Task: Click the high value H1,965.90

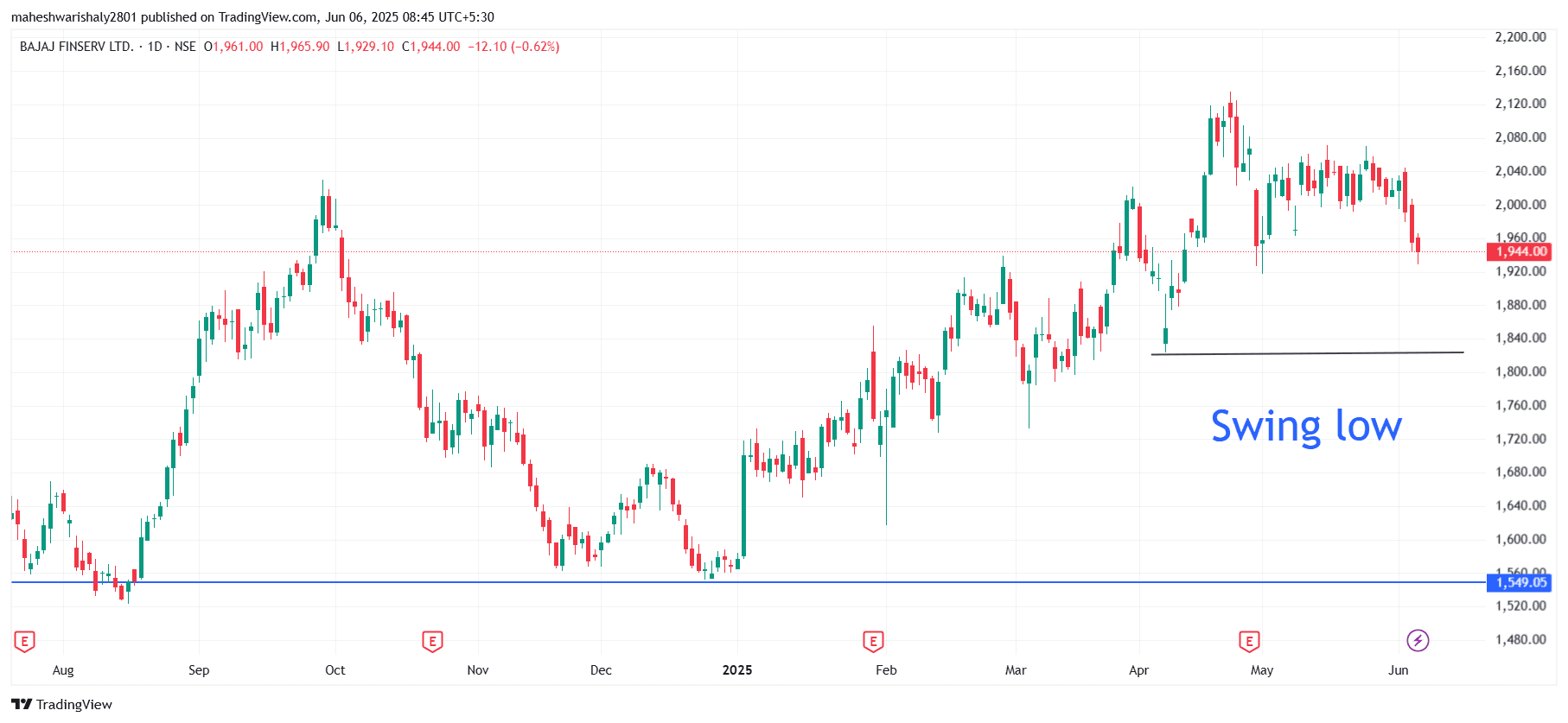Action: pos(300,47)
